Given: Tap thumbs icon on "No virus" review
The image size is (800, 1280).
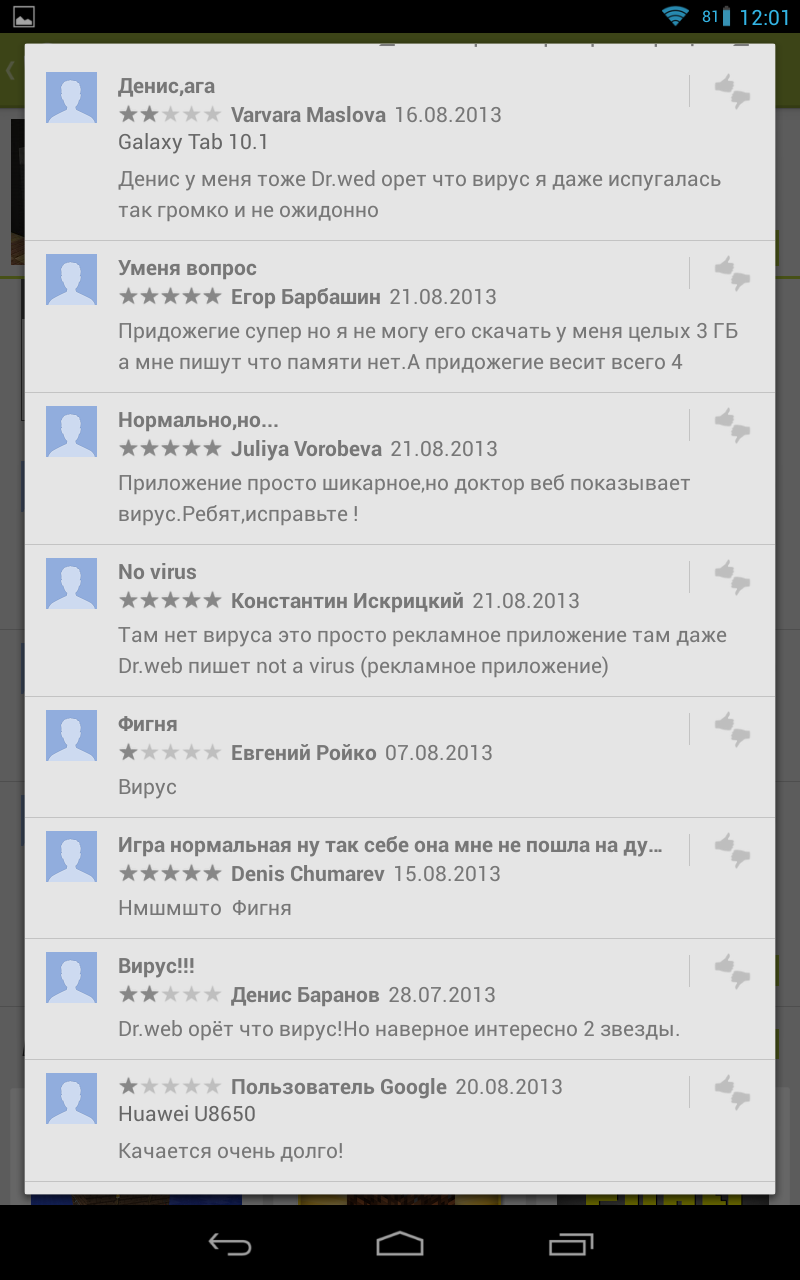Looking at the screenshot, I should click(x=732, y=577).
